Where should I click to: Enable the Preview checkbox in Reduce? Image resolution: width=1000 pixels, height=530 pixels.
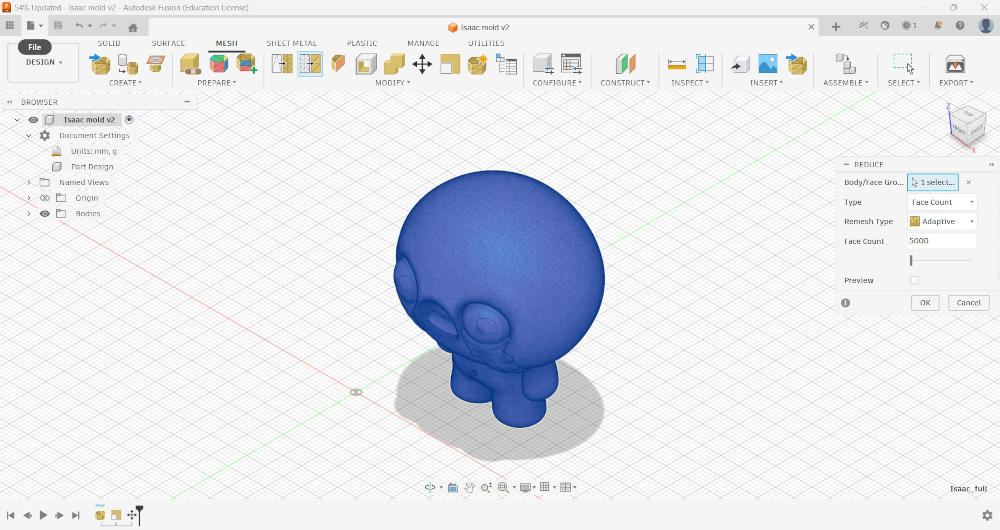(915, 280)
